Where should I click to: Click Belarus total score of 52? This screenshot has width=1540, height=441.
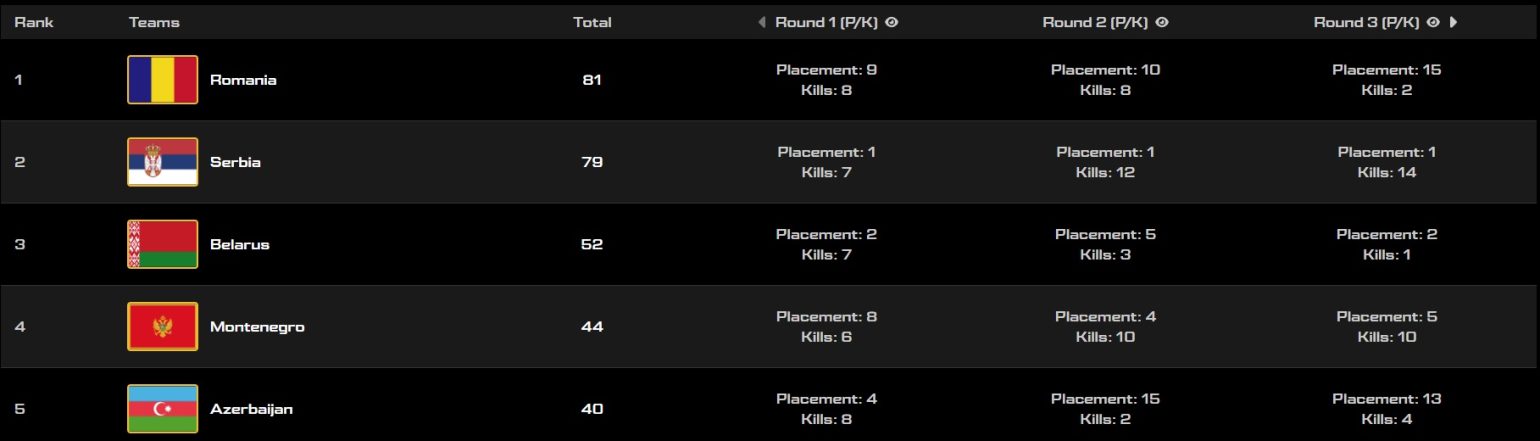592,244
